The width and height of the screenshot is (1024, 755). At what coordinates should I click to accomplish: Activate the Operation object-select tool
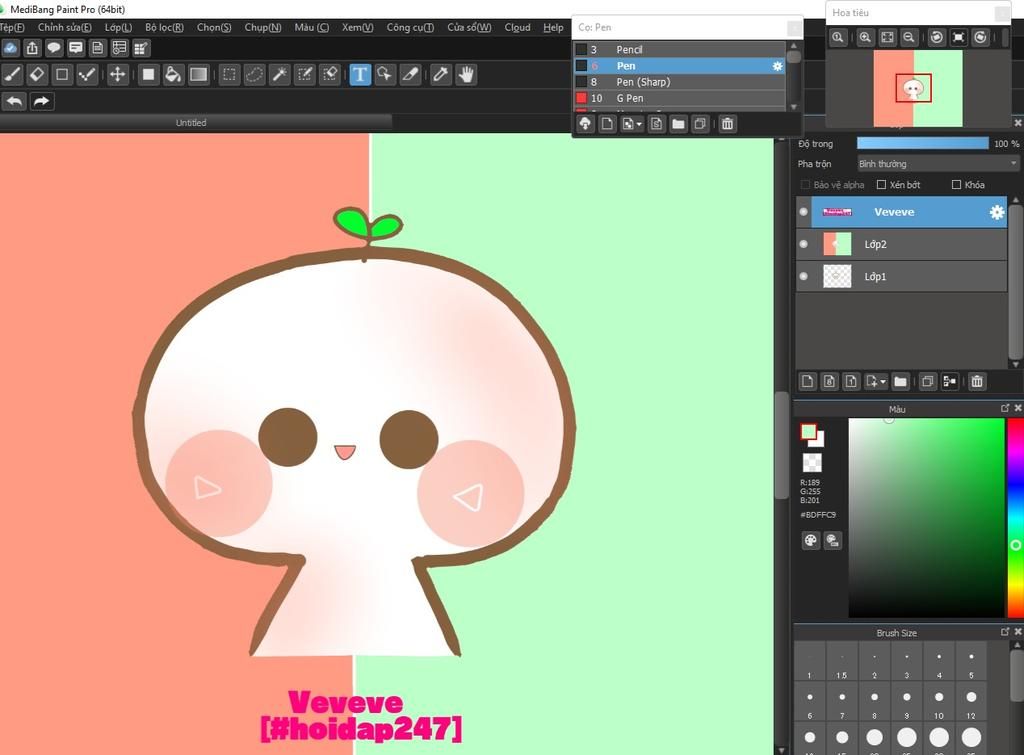[385, 74]
